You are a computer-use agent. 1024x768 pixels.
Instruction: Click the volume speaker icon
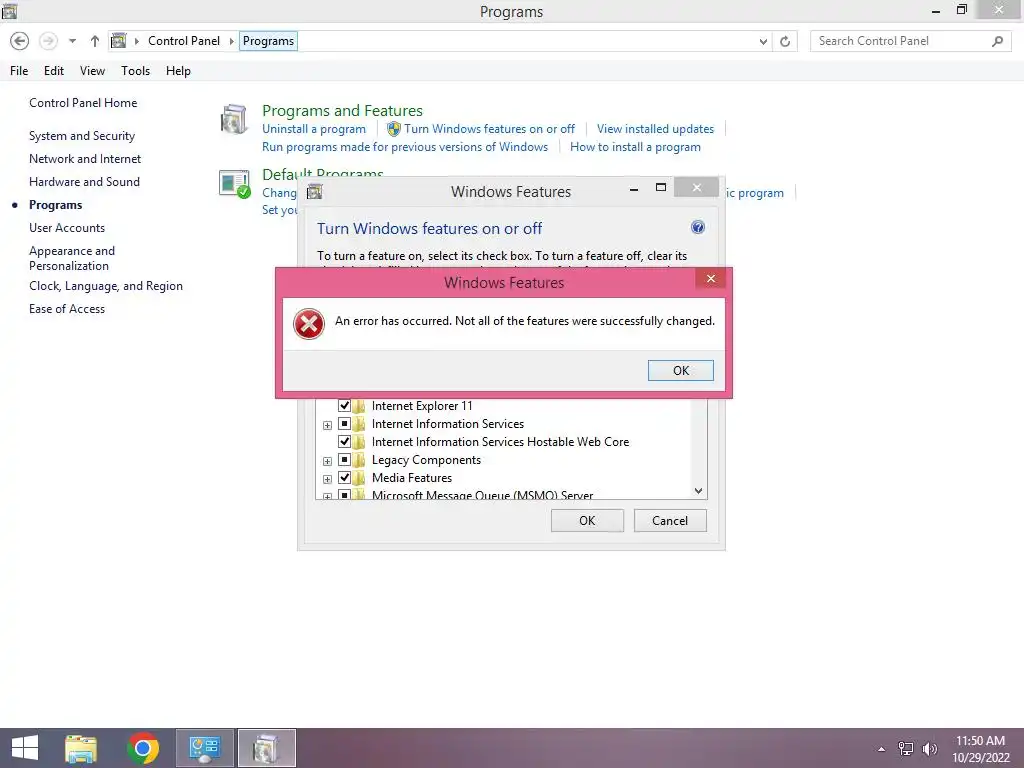point(929,748)
